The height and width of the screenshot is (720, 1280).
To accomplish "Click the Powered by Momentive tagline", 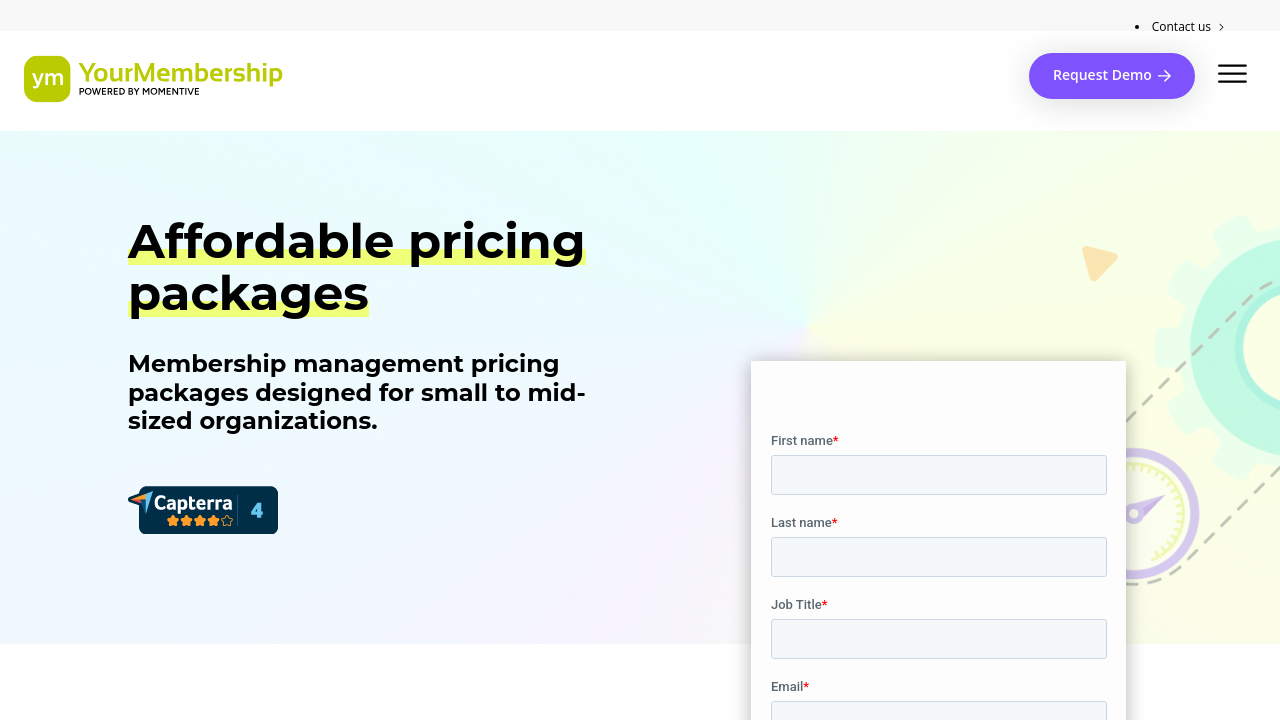I will pos(139,92).
